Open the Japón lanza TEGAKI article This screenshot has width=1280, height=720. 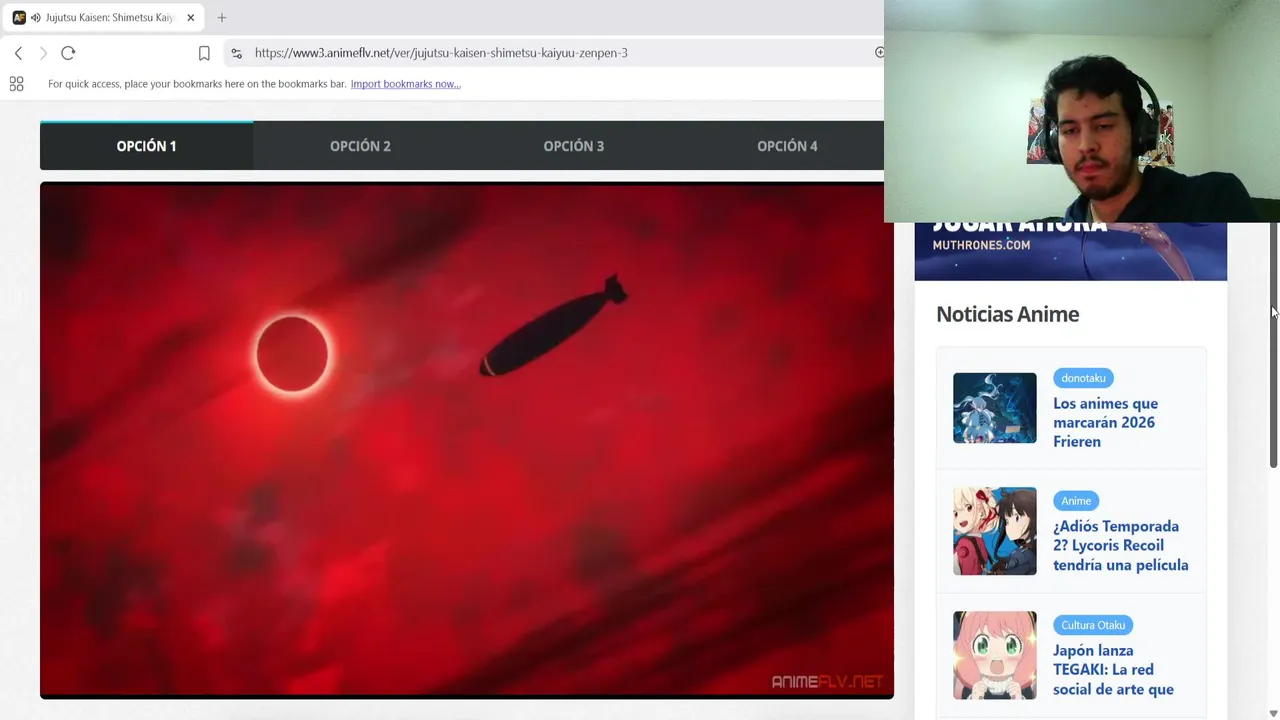point(1113,670)
